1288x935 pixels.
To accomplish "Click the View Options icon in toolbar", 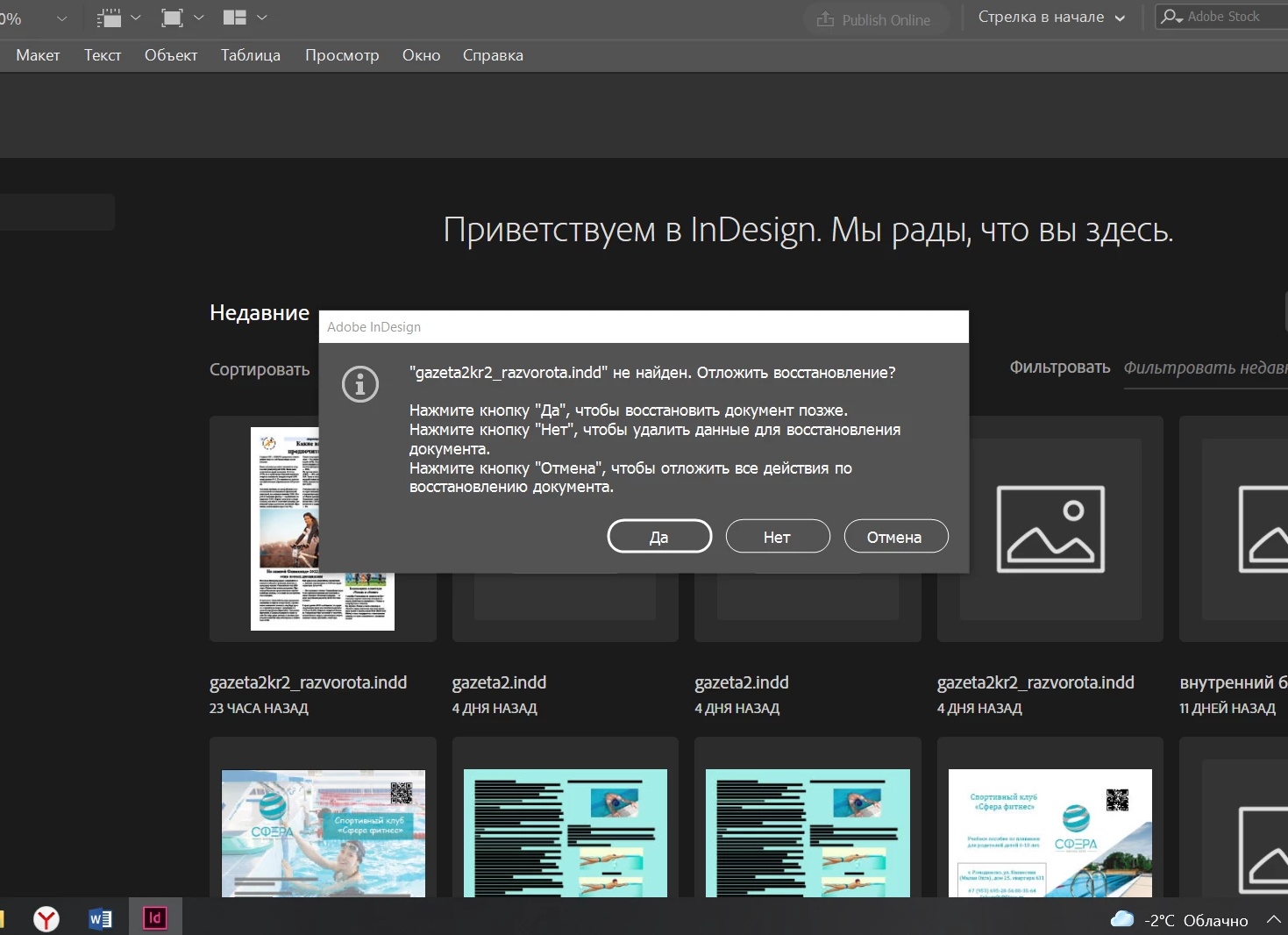I will (110, 18).
